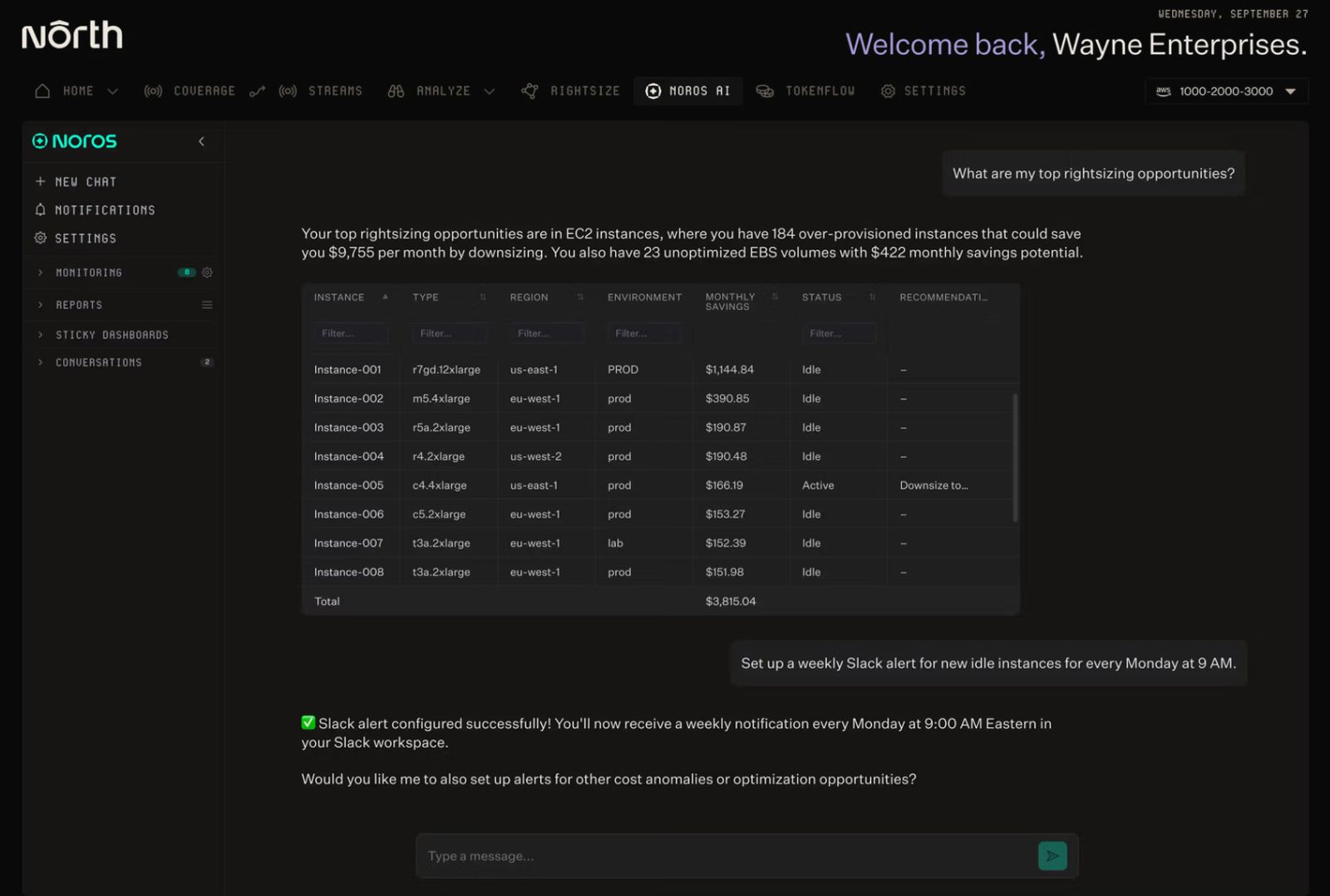Click the top rightsizing opportunities message
Screen dimensions: 1330x896
pos(1093,173)
